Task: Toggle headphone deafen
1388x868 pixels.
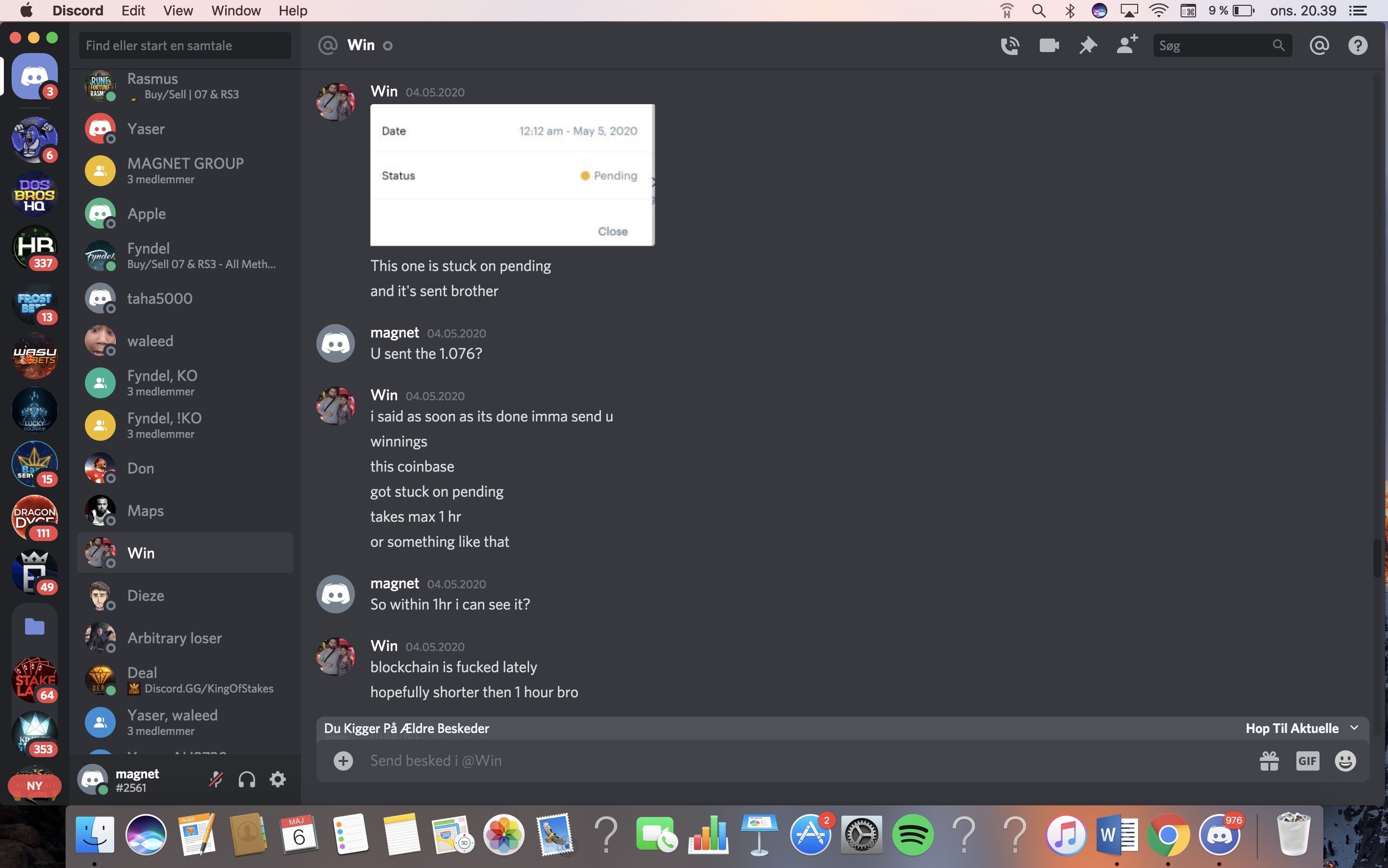Action: [247, 779]
